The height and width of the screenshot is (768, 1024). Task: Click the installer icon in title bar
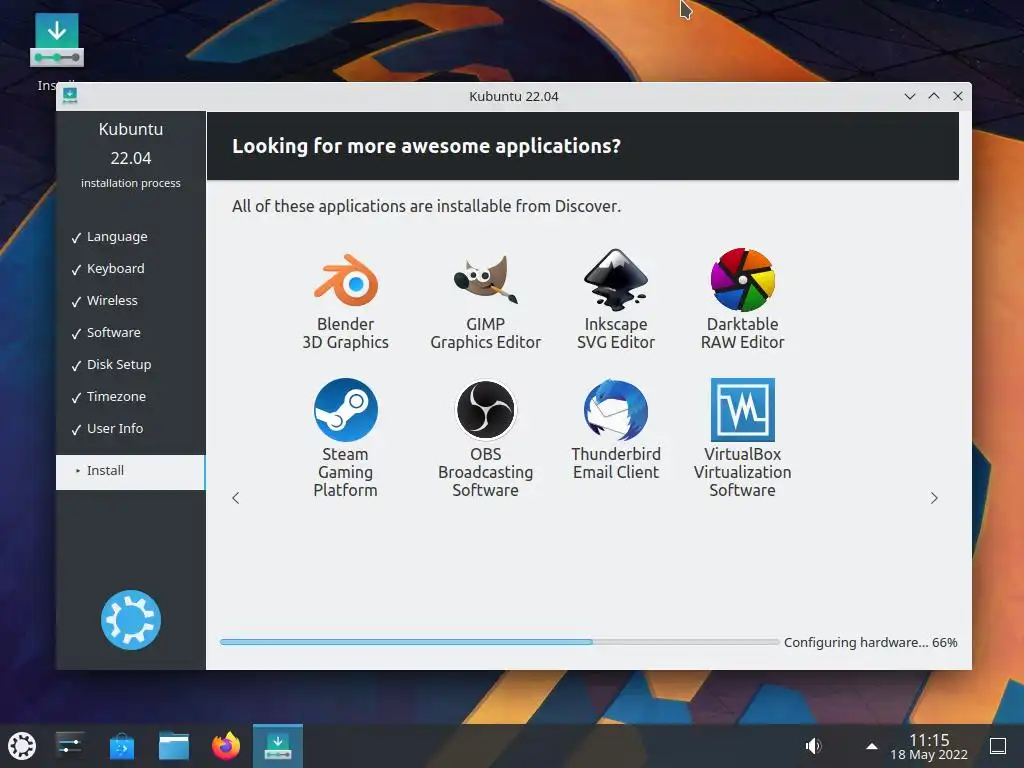click(x=70, y=96)
